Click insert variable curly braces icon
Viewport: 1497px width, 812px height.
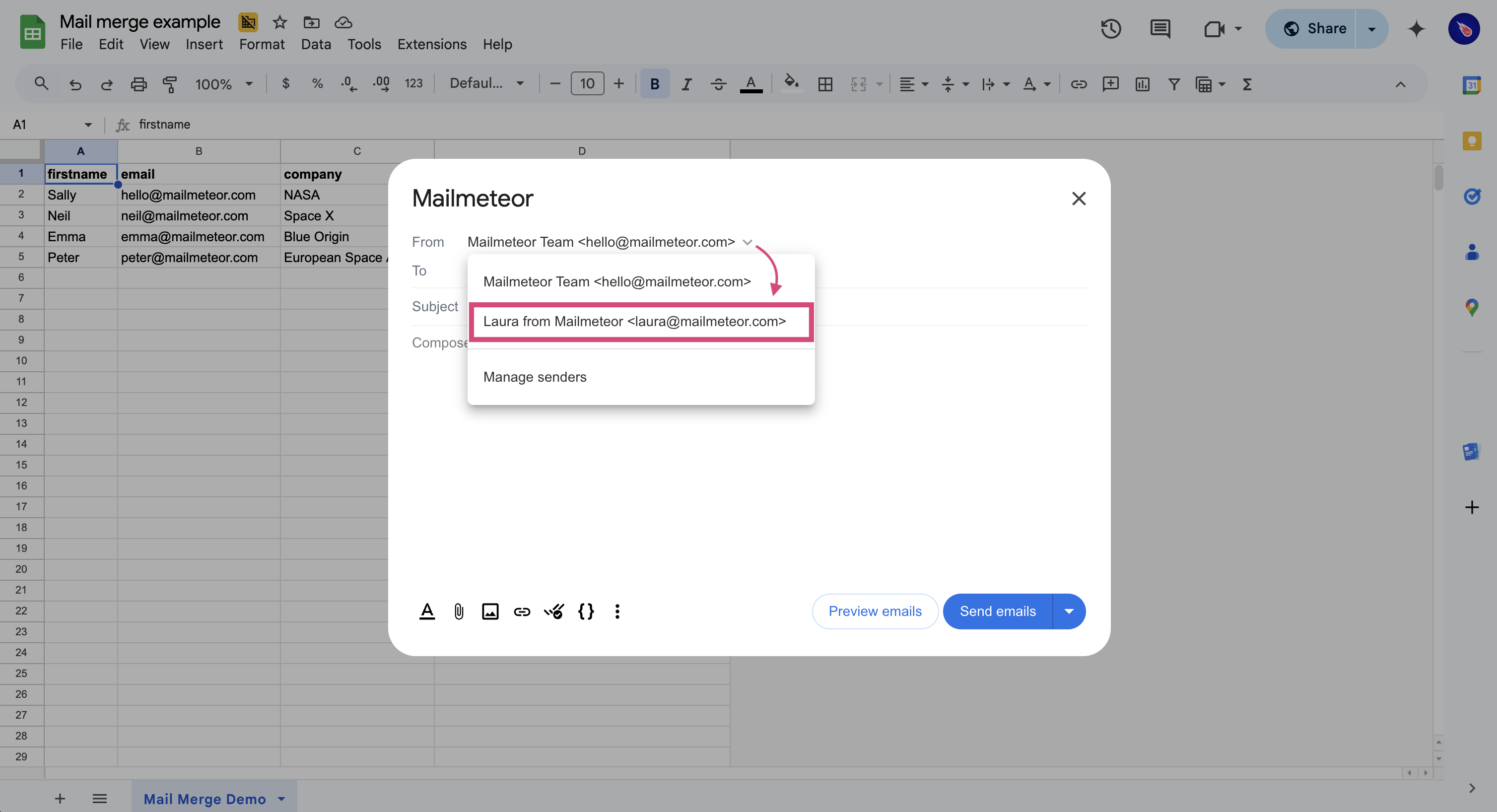[586, 611]
